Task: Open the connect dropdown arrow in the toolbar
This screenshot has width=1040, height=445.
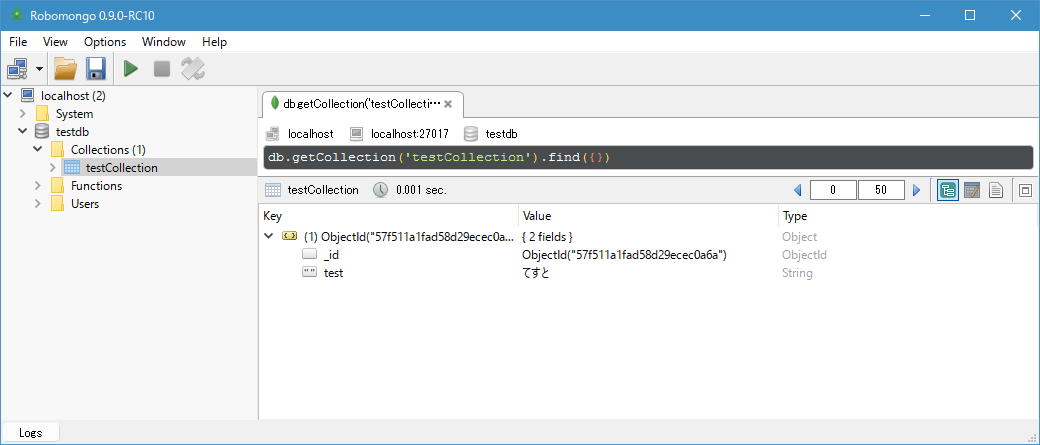Action: coord(39,68)
